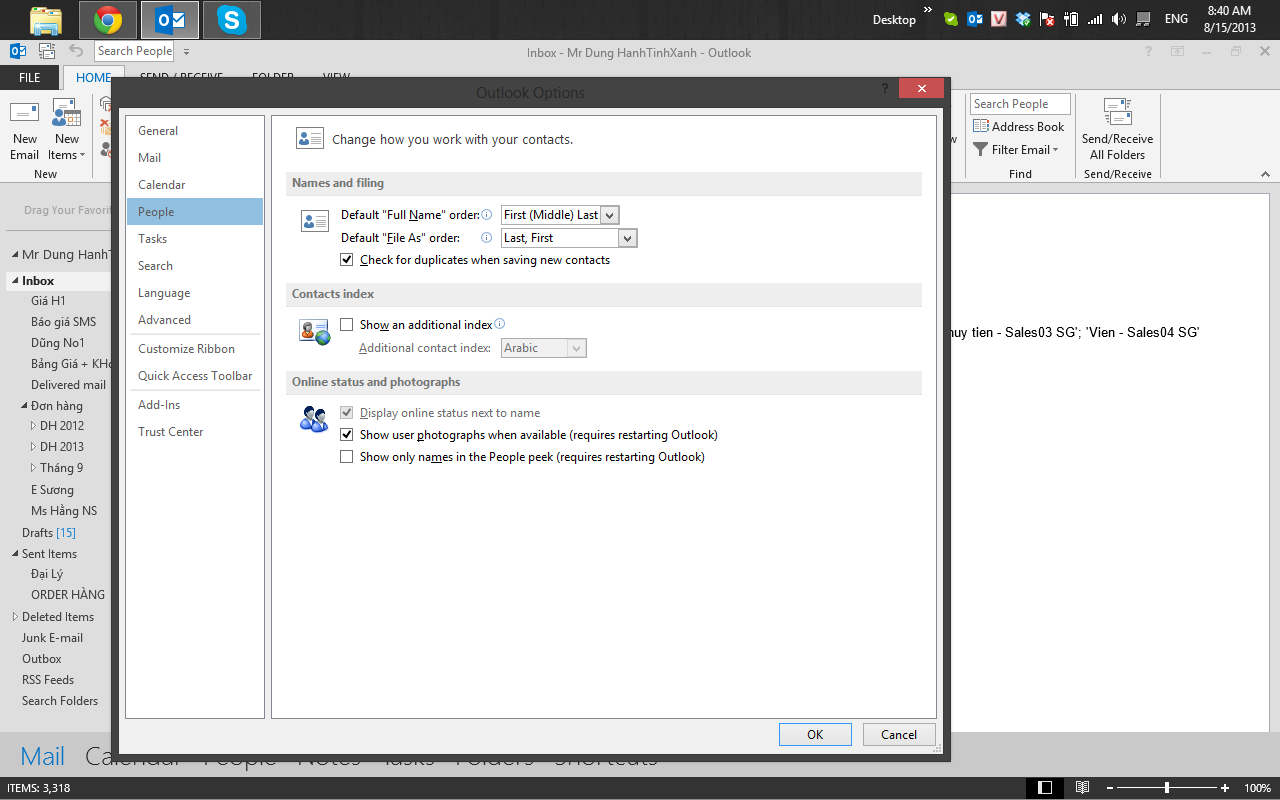
Task: Click Send/Receive All Folders
Action: (1117, 130)
